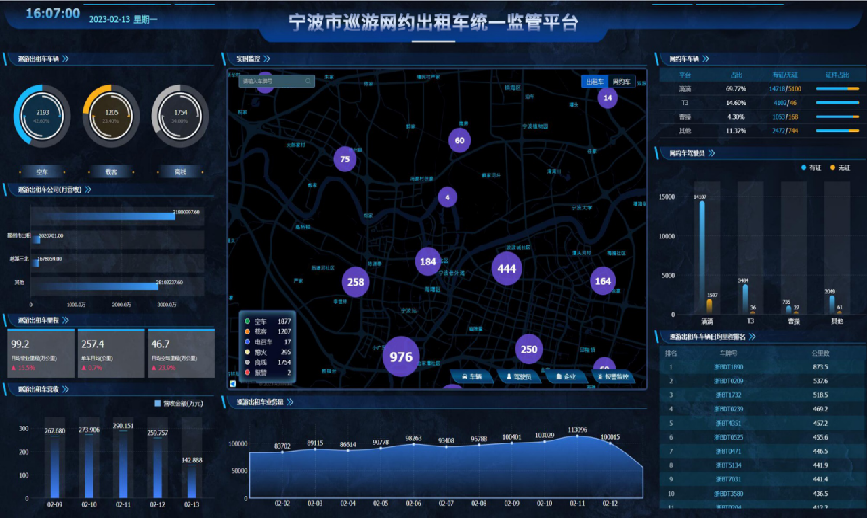
Task: Click the 444 vehicle cluster marker
Action: click(507, 268)
